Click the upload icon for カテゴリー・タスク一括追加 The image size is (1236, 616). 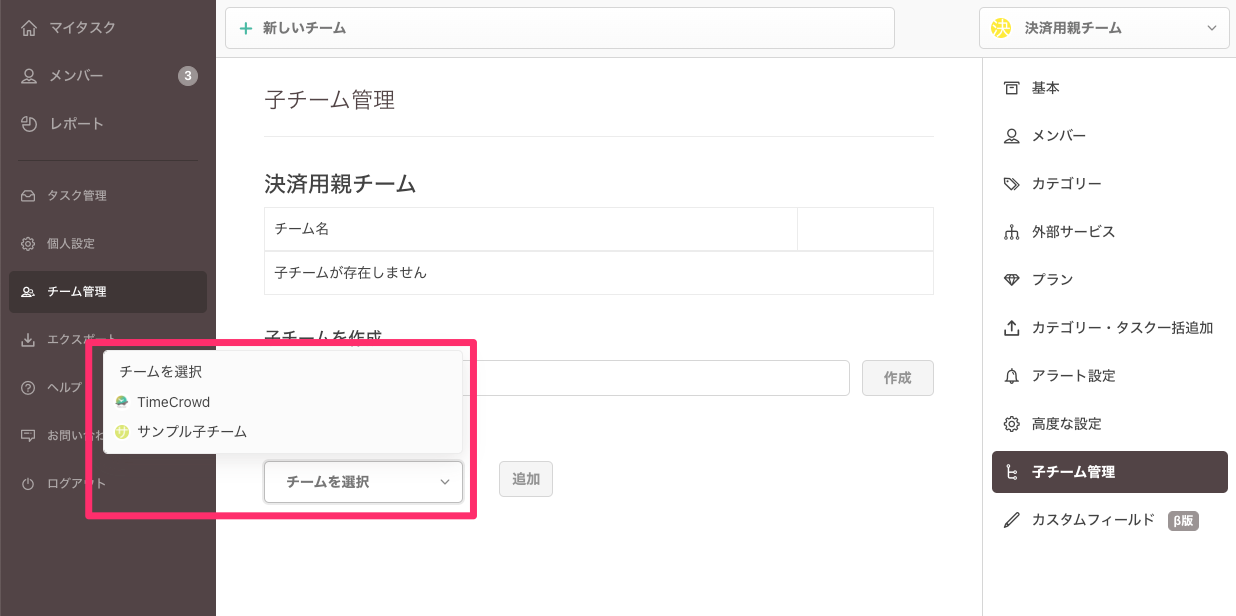point(1011,328)
